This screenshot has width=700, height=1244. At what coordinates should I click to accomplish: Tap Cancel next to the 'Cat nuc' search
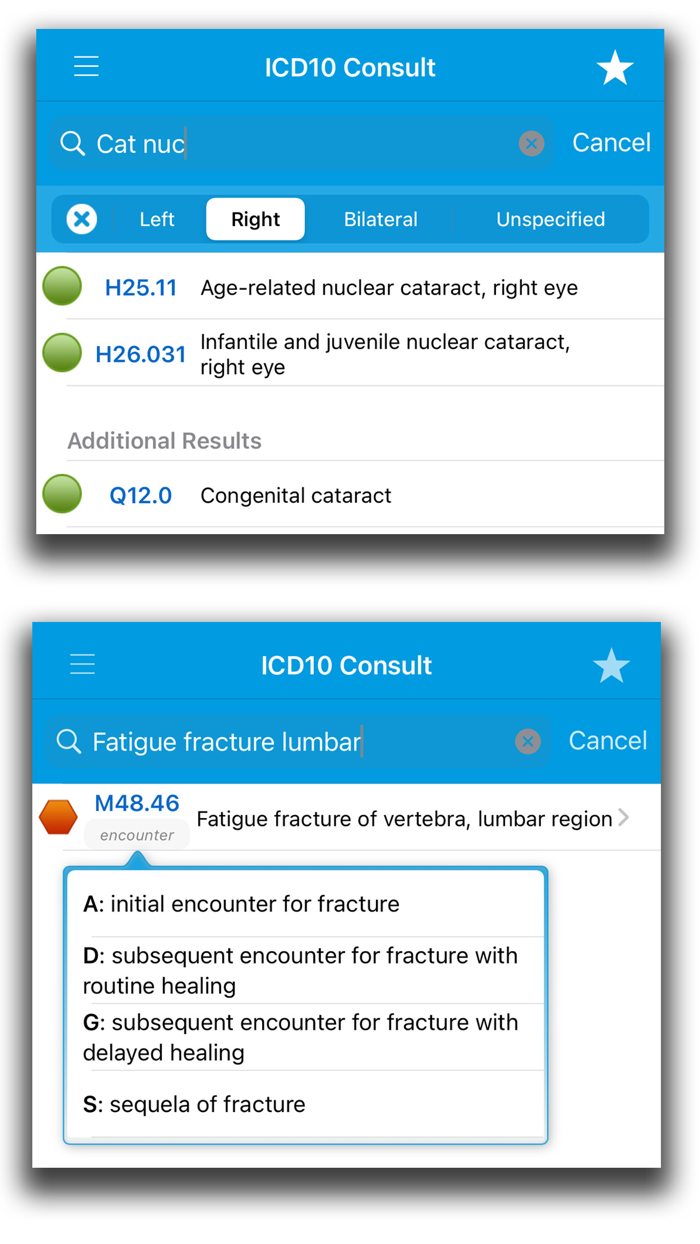click(x=611, y=143)
